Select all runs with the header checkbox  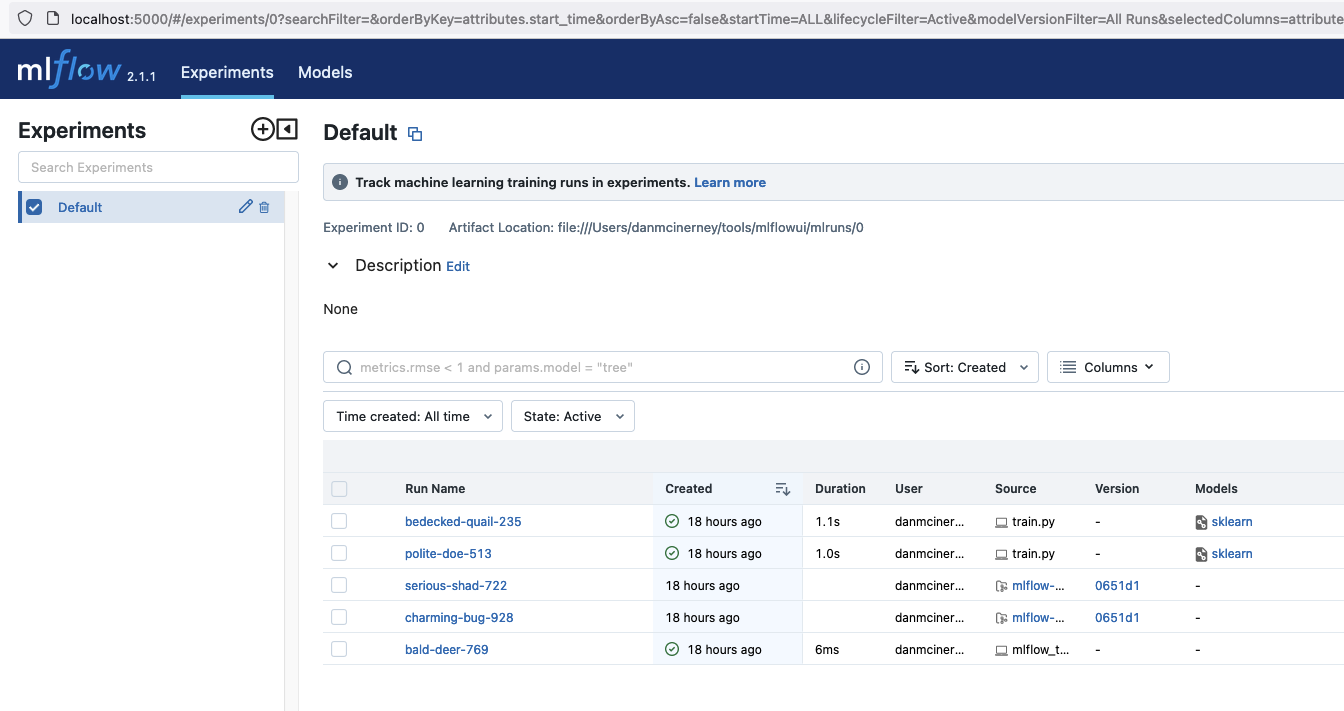point(339,489)
